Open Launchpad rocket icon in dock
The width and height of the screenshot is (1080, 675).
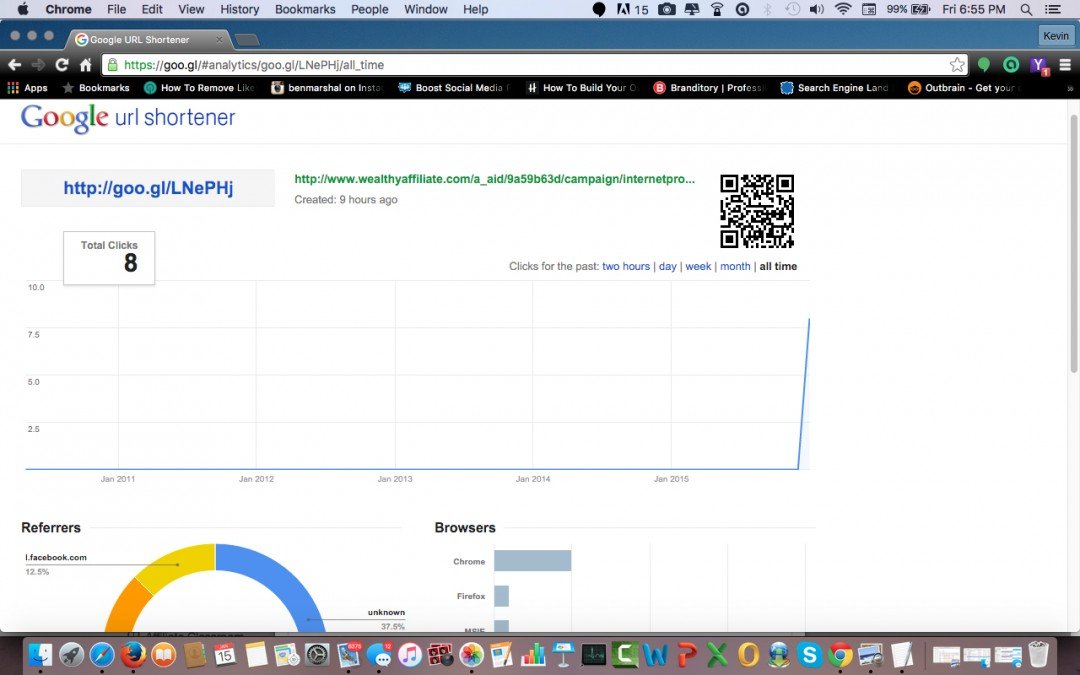tap(72, 654)
